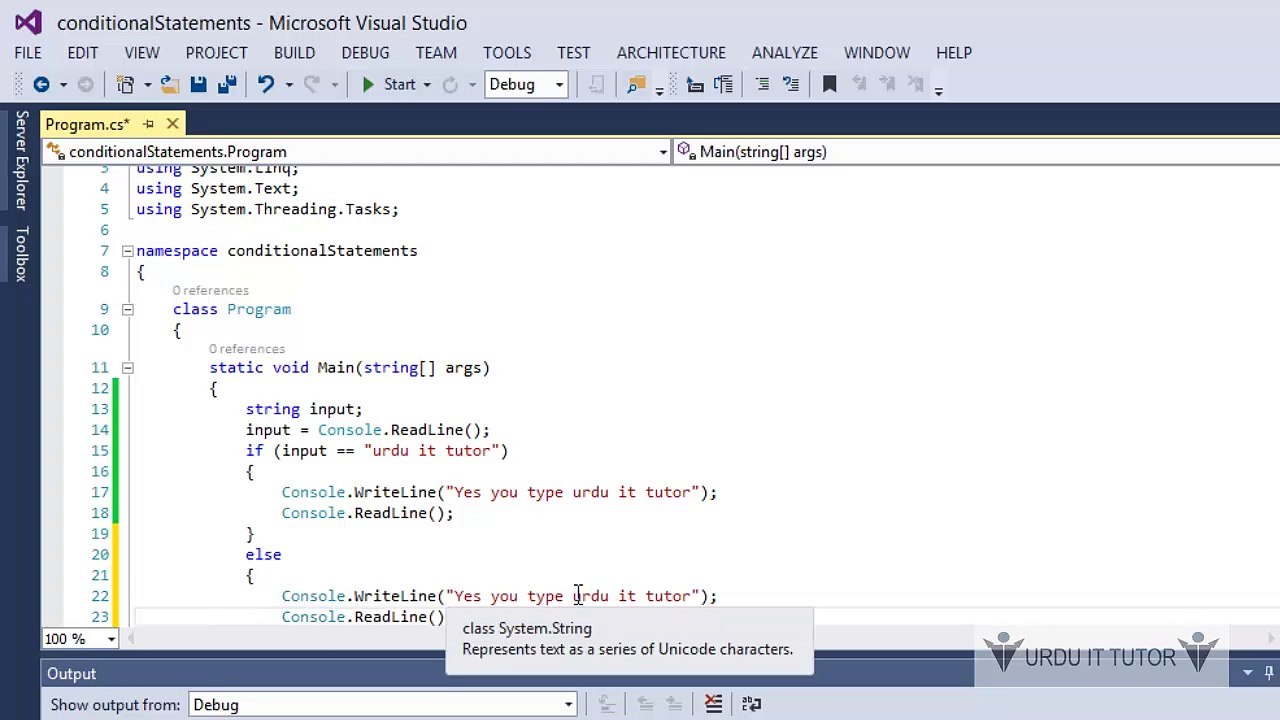Click the toolbar overflow options arrow at far right

pyautogui.click(x=938, y=90)
